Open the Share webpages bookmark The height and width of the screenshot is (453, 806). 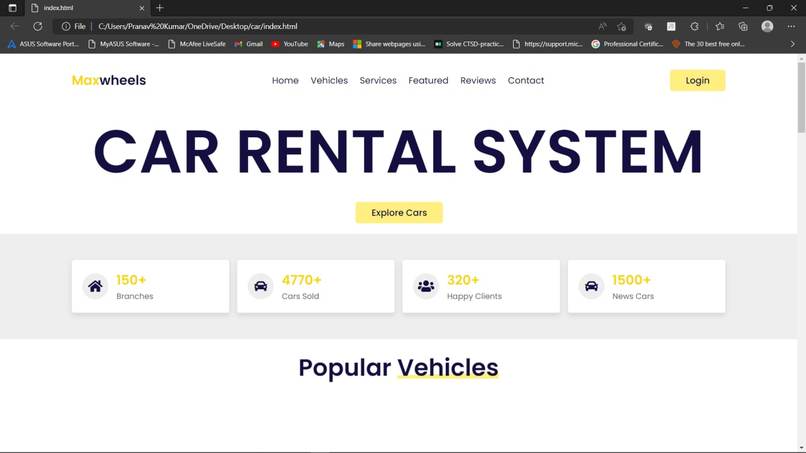[x=389, y=44]
